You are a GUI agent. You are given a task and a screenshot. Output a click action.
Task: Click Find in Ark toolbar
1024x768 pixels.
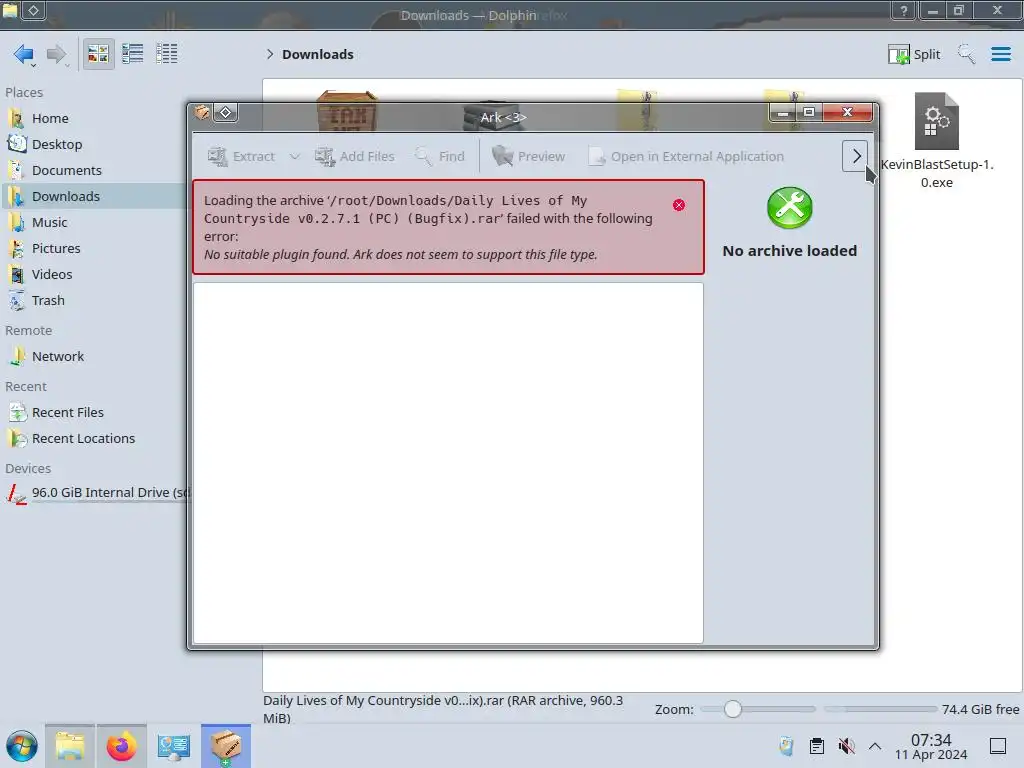click(441, 157)
